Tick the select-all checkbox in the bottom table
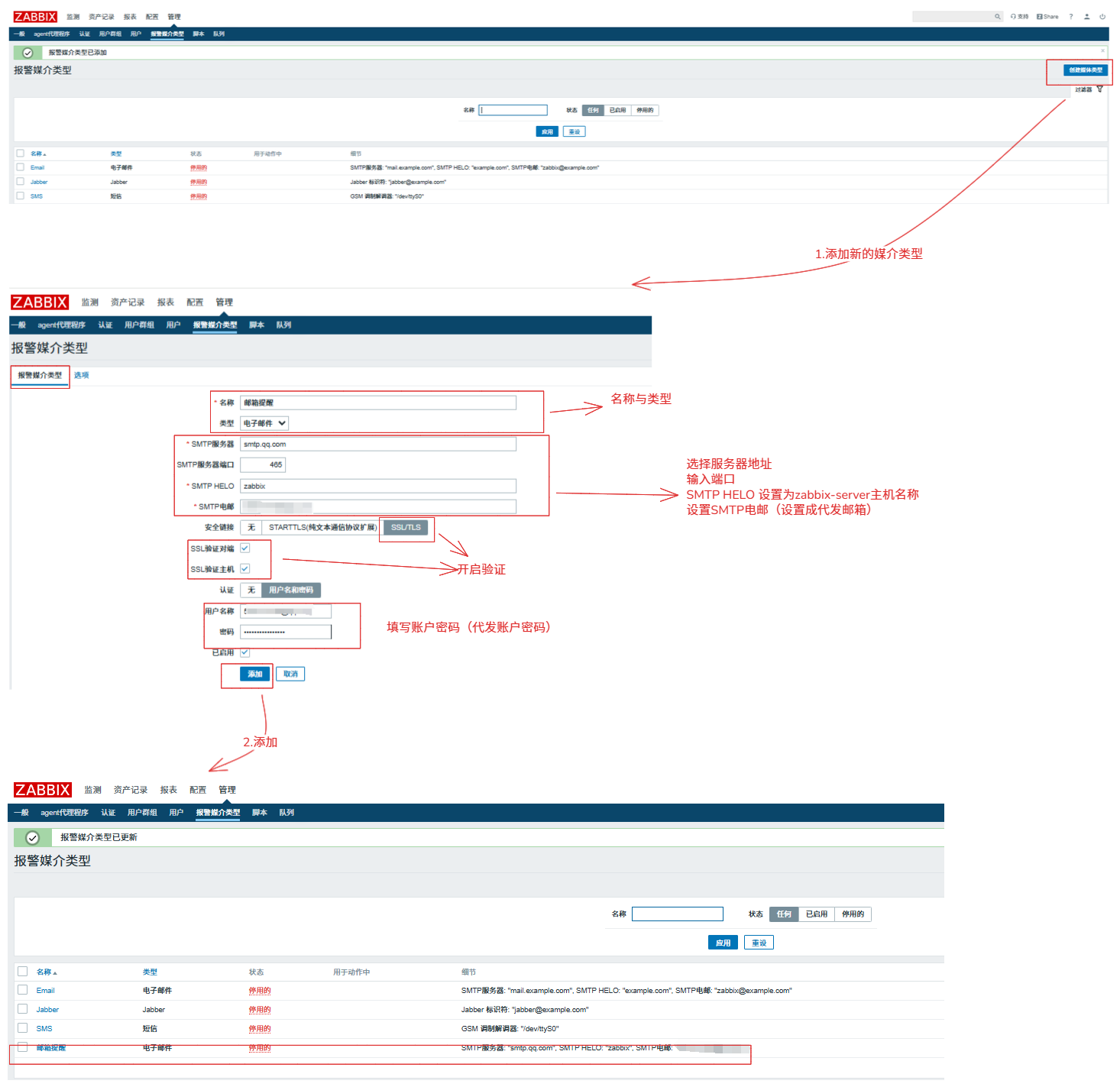Screen dimensions: 1120x1087 (23, 972)
